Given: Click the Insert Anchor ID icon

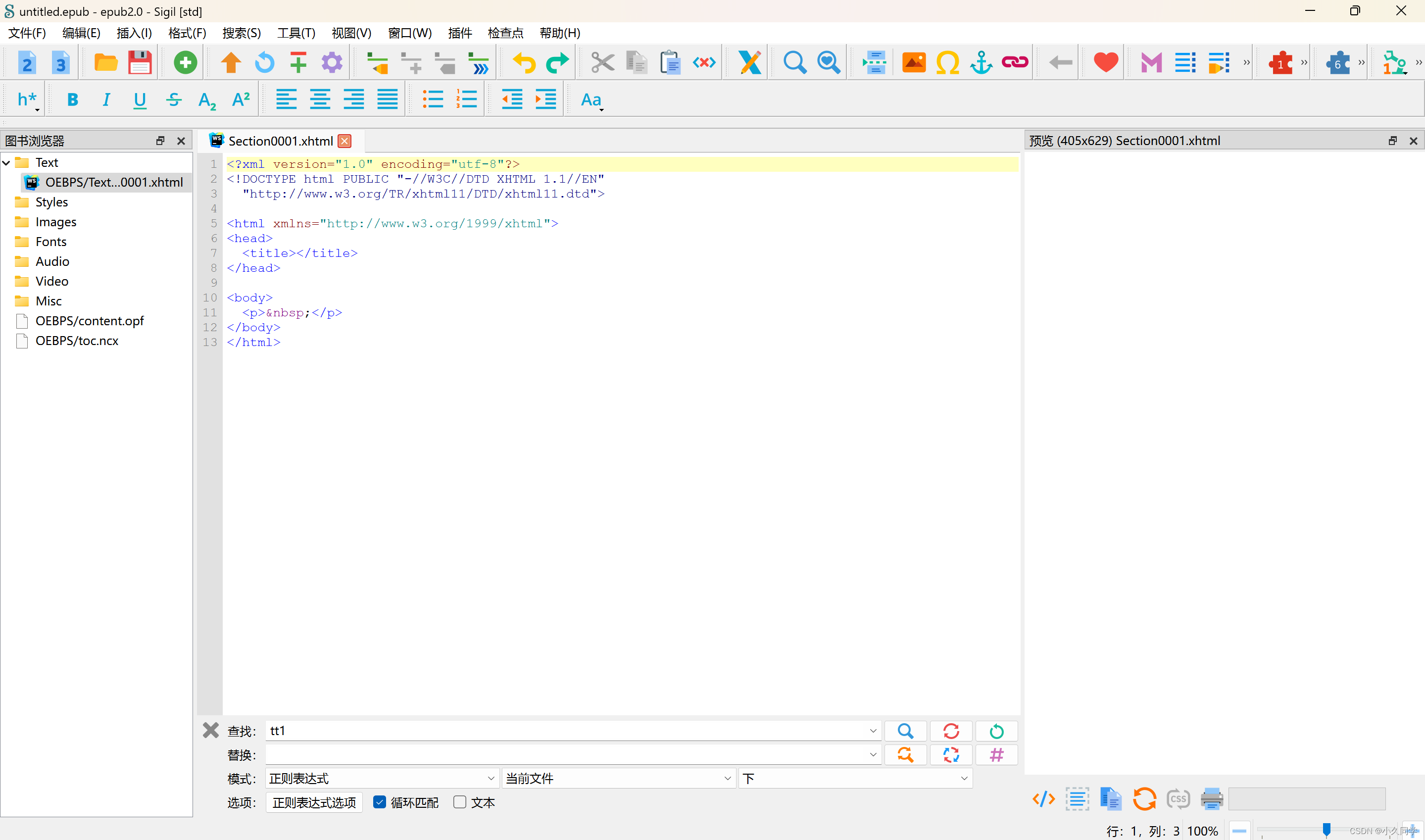Looking at the screenshot, I should point(981,62).
